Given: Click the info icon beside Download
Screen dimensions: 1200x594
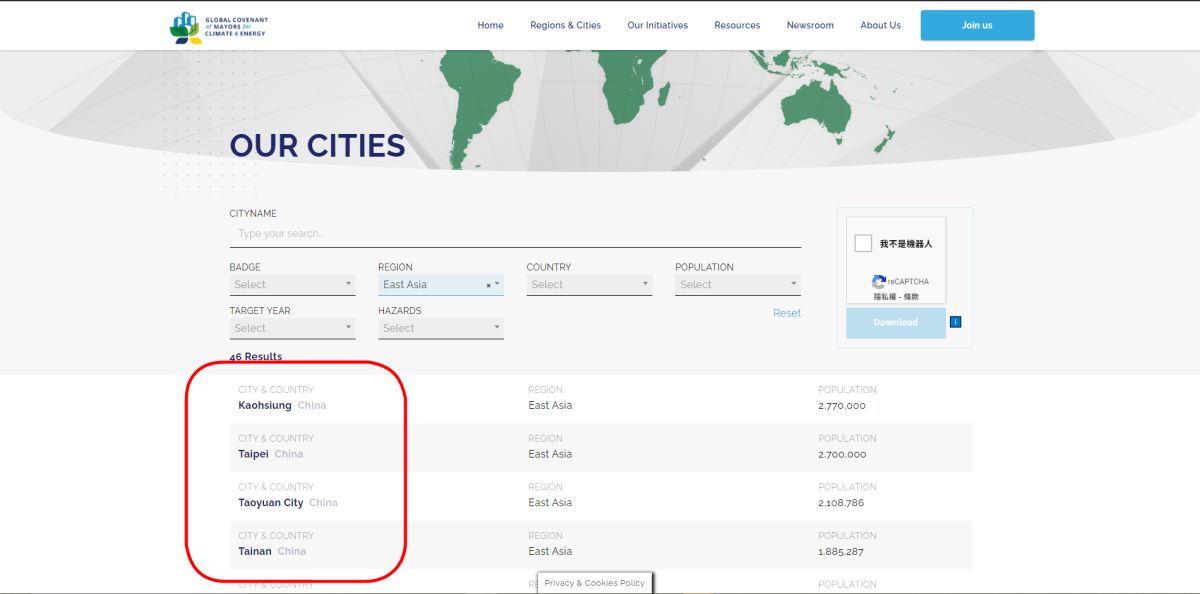Looking at the screenshot, I should tap(955, 322).
